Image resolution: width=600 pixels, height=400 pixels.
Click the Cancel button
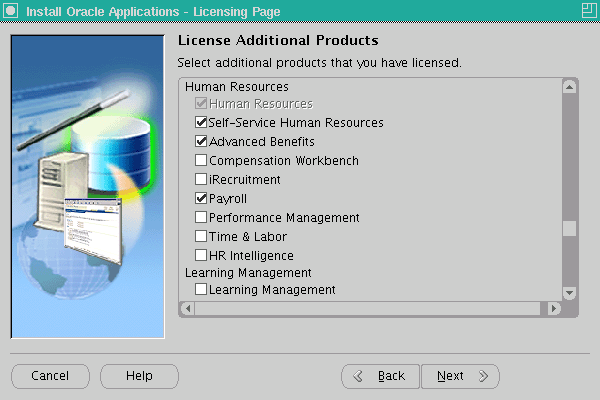pos(50,376)
